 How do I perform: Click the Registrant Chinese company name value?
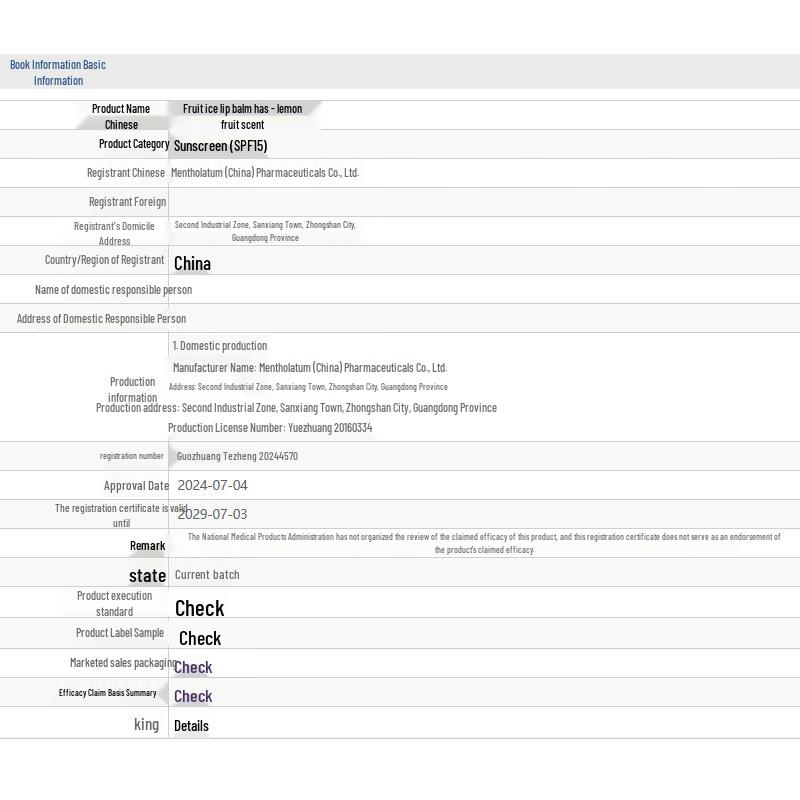click(x=264, y=173)
